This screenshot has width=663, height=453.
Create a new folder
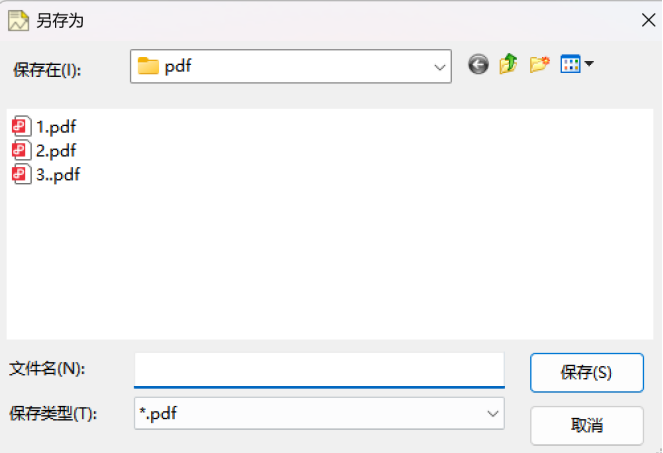pos(540,64)
